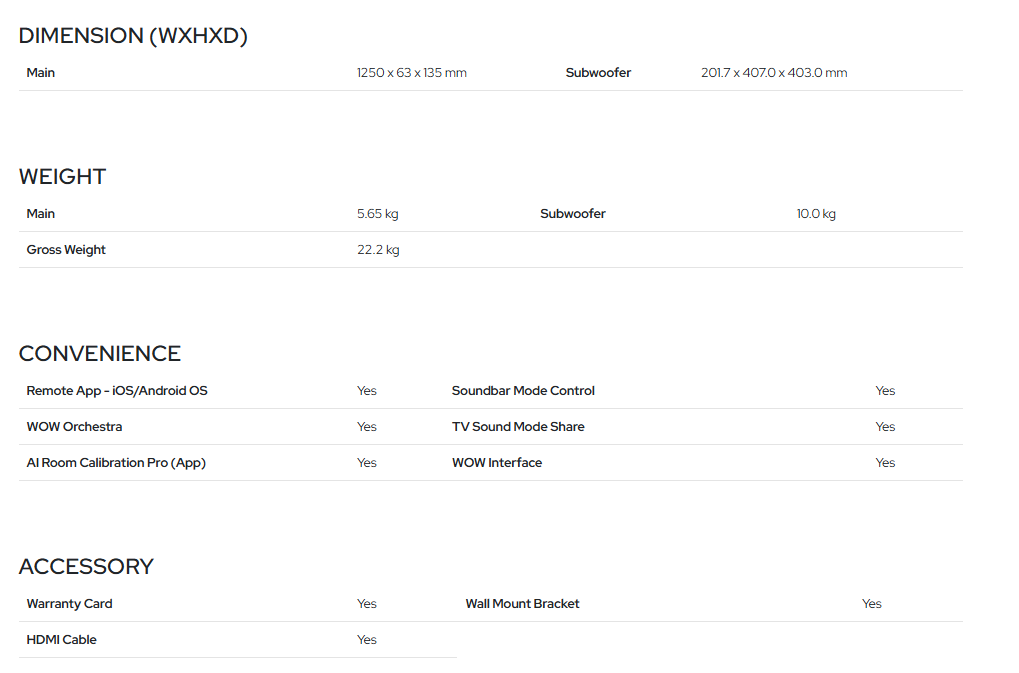Select the Soundbar Mode Control label

pos(523,390)
